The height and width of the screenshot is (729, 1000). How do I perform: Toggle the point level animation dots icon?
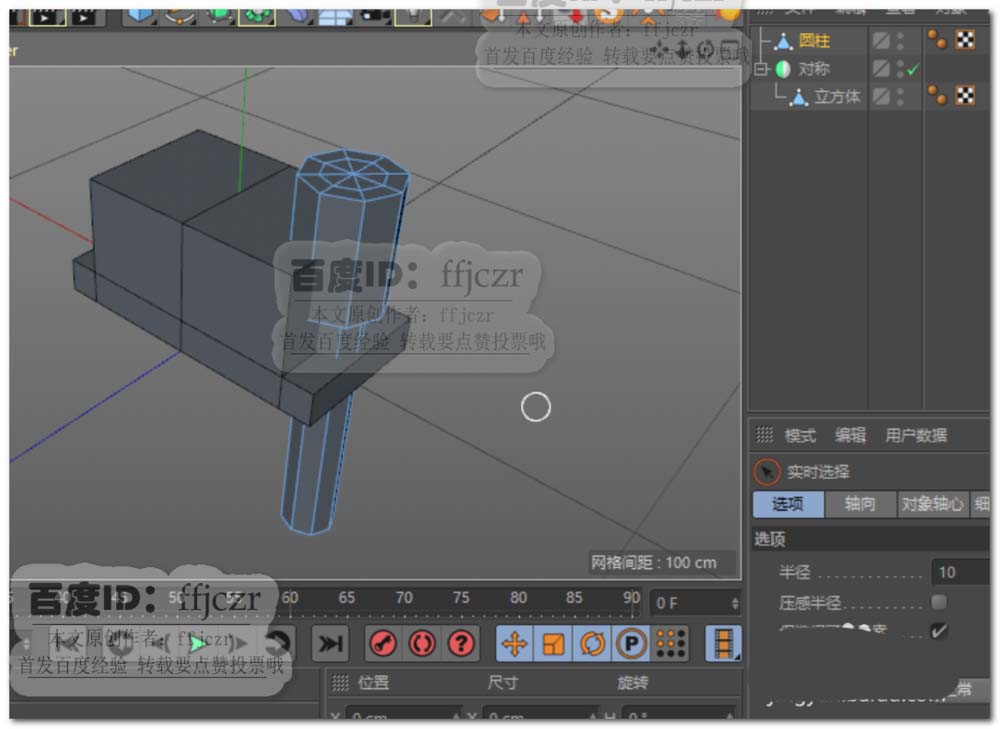click(x=670, y=644)
